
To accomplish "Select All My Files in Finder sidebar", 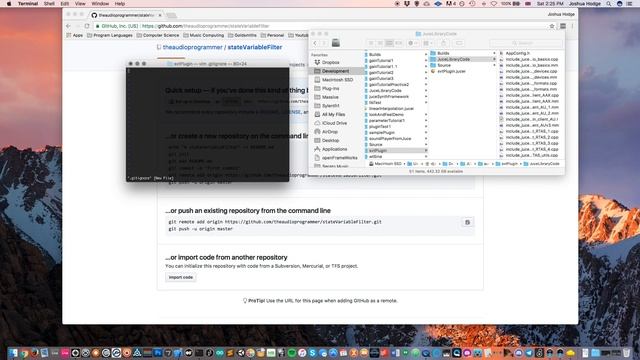I will (x=333, y=114).
